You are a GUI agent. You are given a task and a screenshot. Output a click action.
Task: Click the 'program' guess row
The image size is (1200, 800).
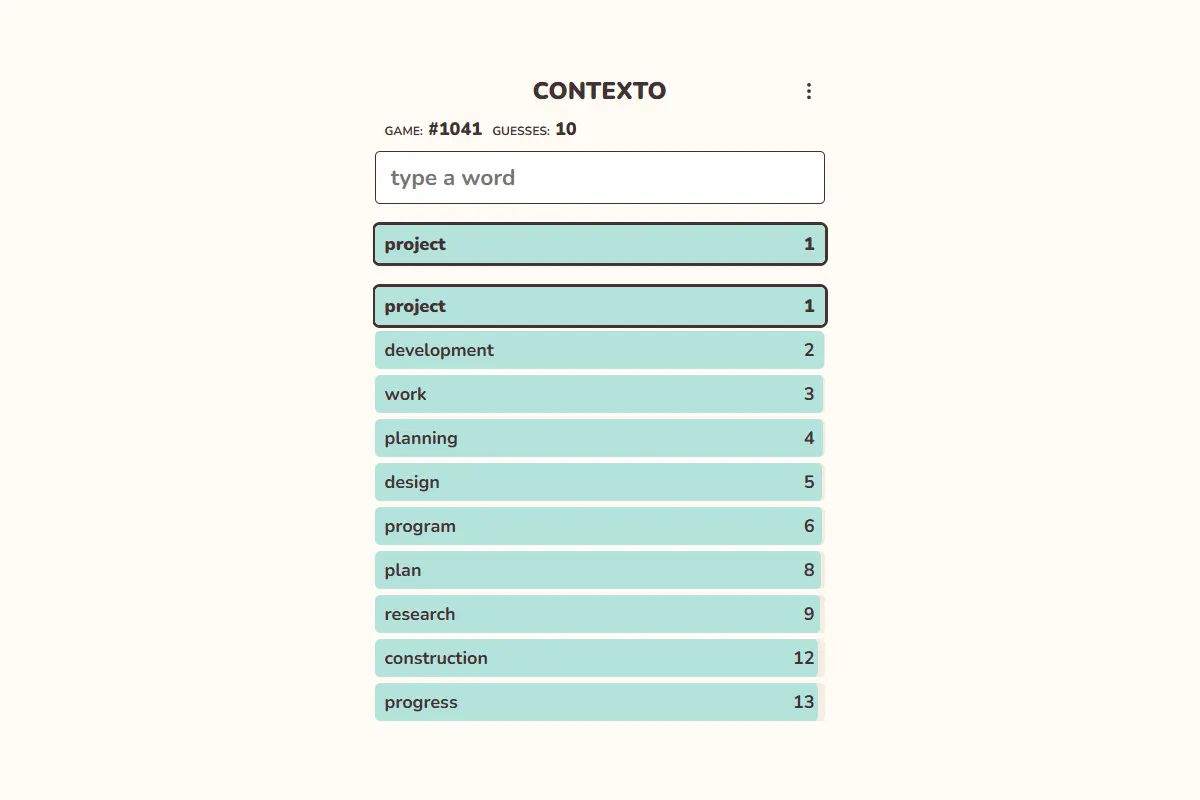tap(599, 526)
